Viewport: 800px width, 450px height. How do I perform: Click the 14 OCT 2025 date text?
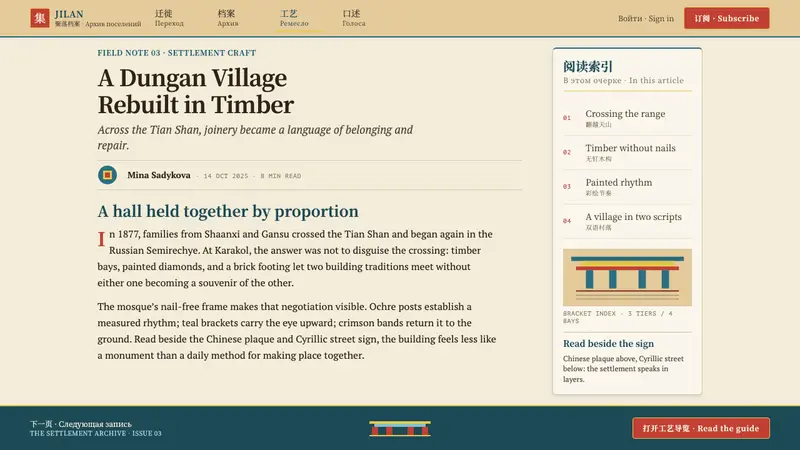(226, 176)
